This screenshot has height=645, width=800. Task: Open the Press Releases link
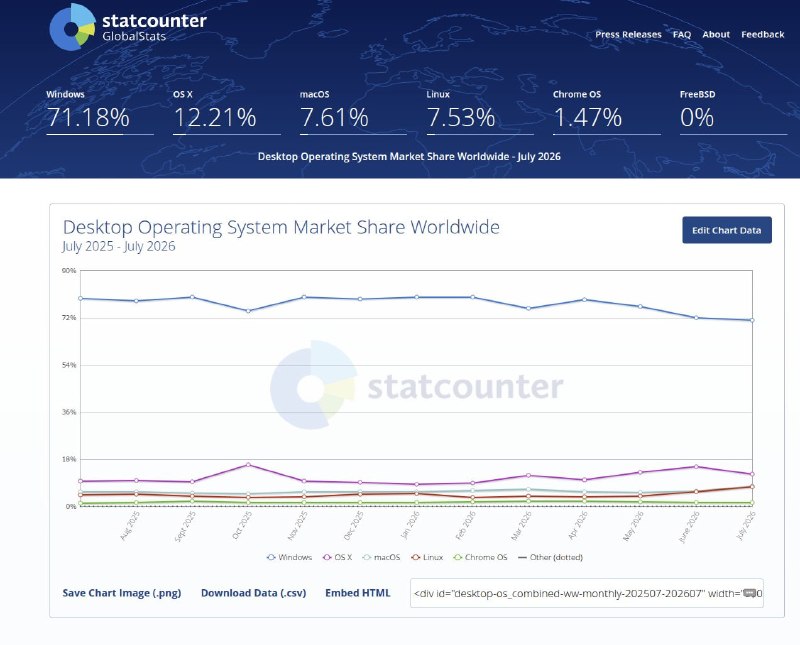(x=628, y=34)
